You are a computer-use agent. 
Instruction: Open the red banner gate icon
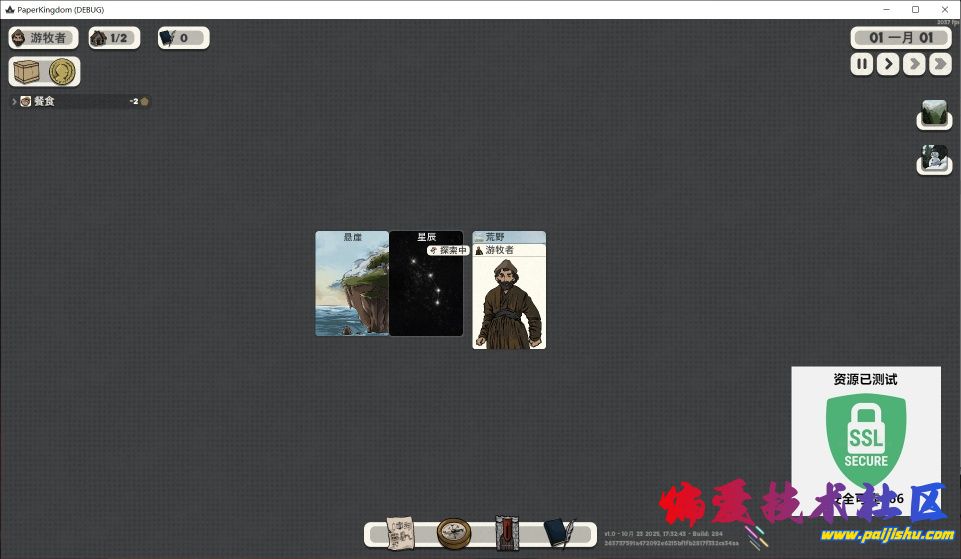[506, 534]
